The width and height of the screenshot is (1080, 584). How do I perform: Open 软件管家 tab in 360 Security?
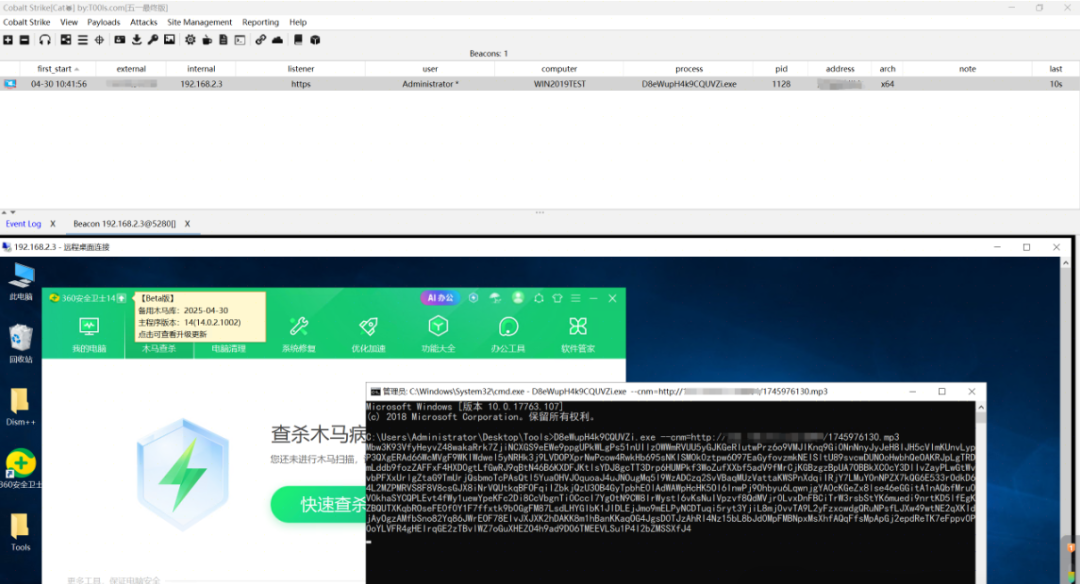pos(578,335)
